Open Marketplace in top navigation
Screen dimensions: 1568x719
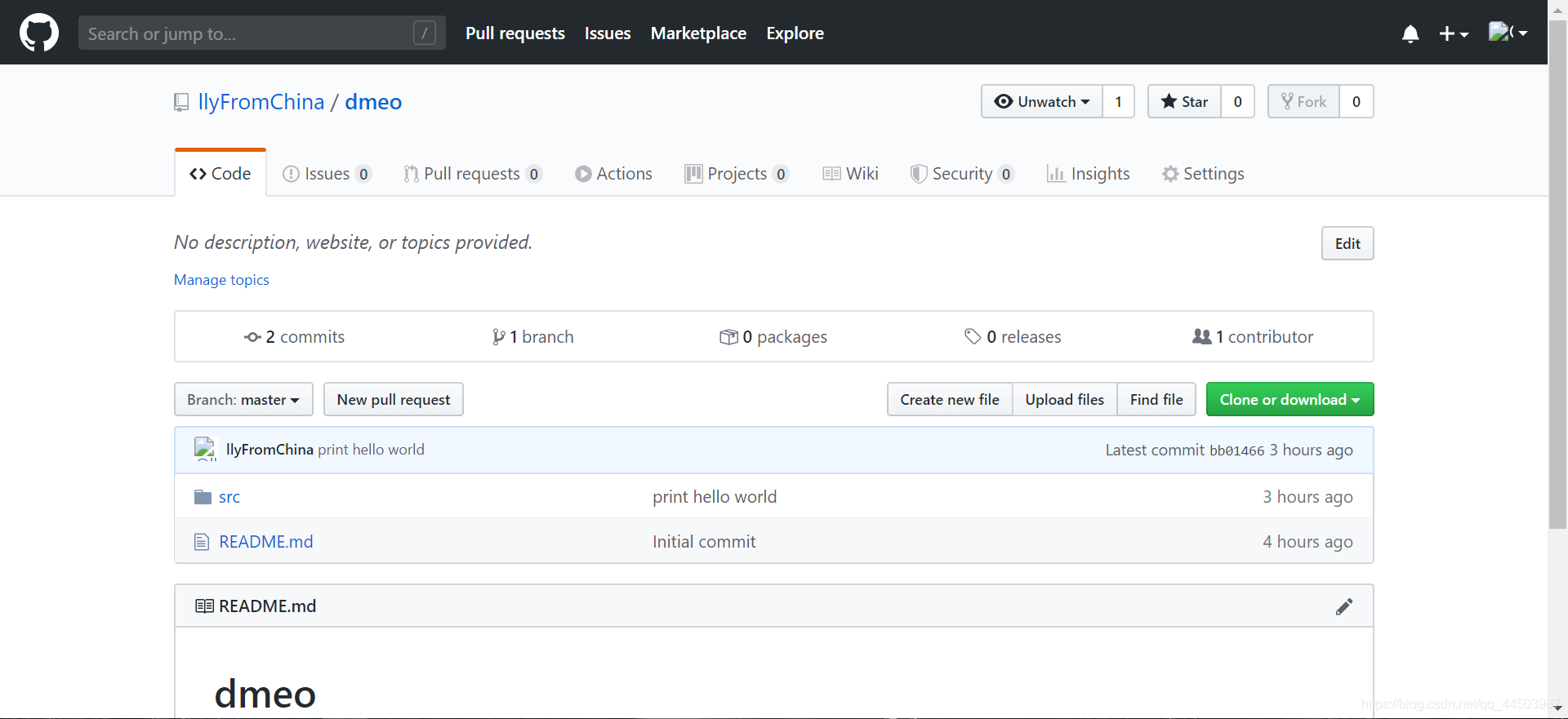coord(698,33)
